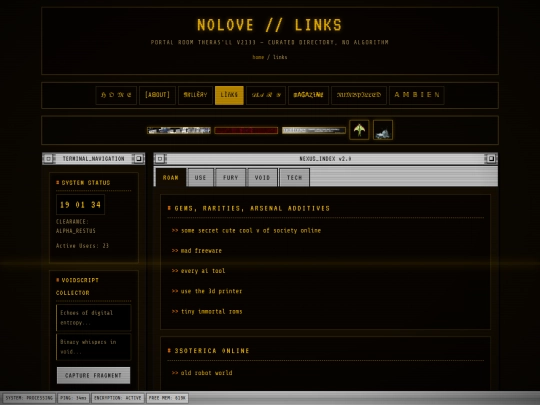Viewport: 540px width, 405px height.
Task: Switch to the TECH tab
Action: [294, 178]
